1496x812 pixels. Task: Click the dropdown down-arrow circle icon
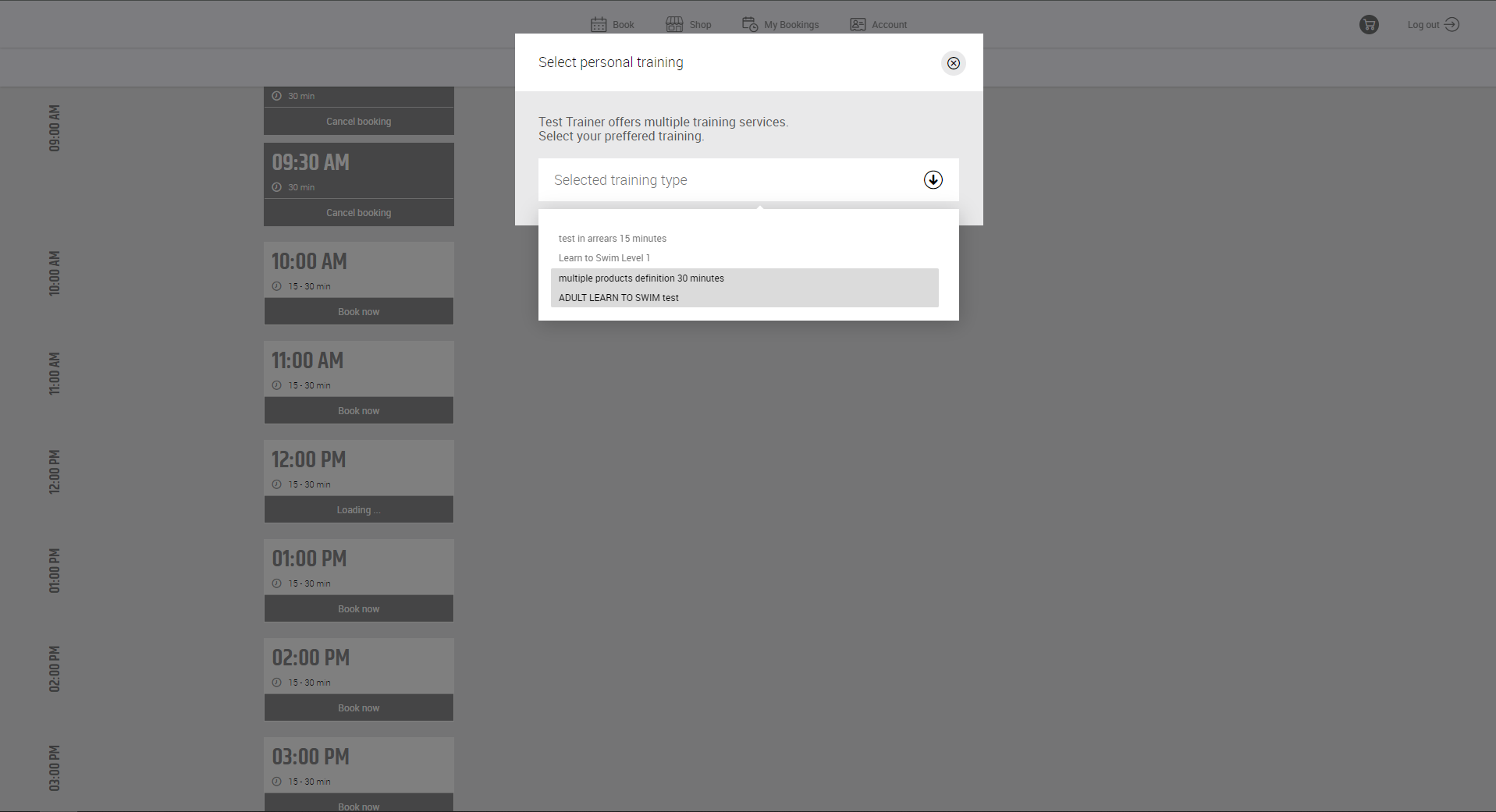pyautogui.click(x=933, y=180)
